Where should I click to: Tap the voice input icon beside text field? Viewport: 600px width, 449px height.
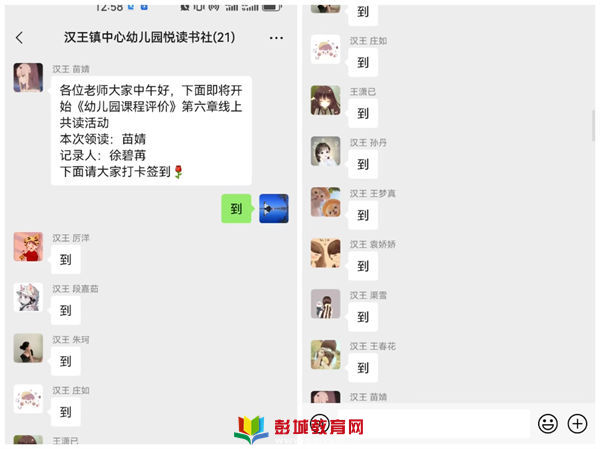tap(320, 423)
